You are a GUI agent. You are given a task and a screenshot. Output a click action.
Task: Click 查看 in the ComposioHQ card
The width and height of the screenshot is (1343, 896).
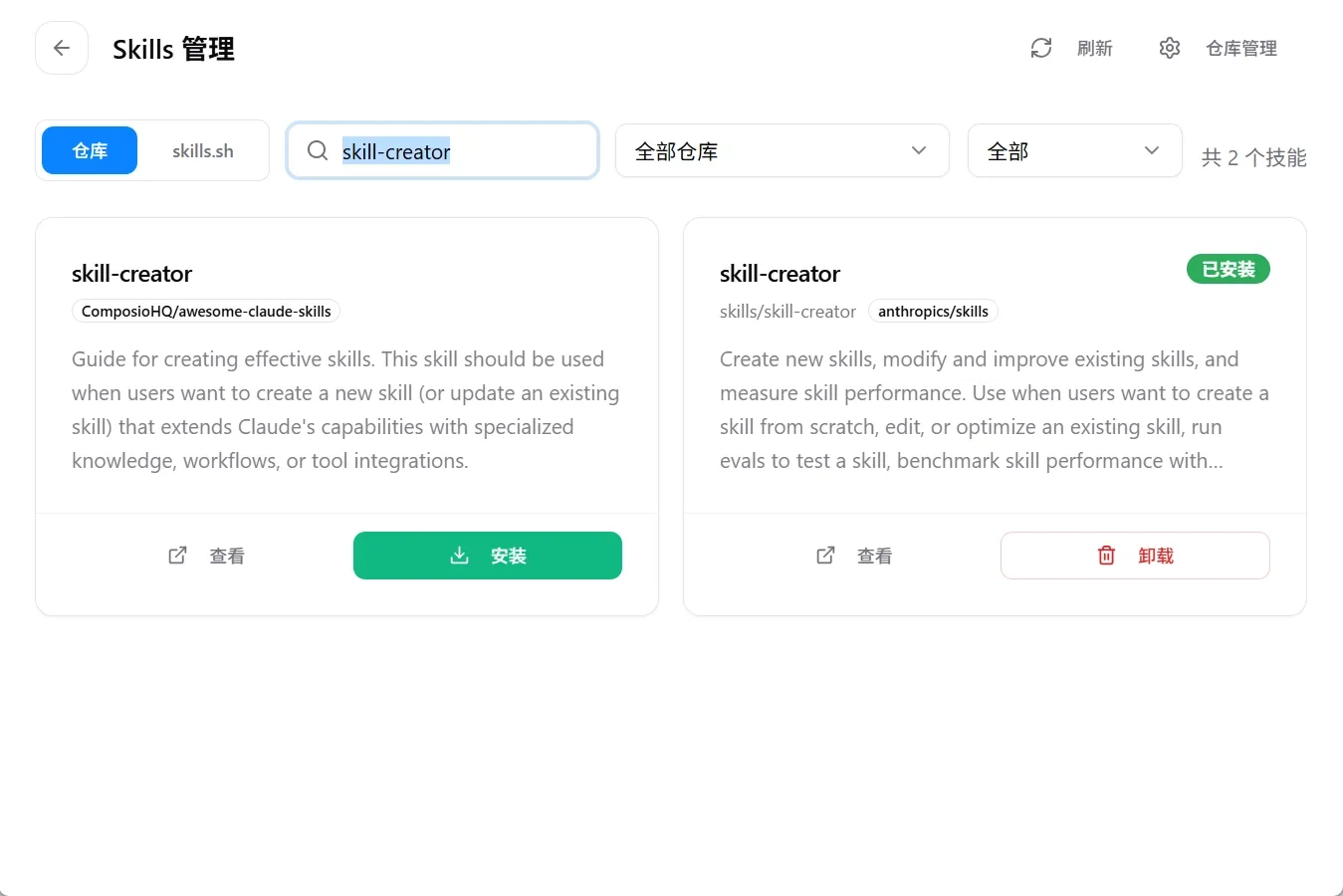click(227, 556)
